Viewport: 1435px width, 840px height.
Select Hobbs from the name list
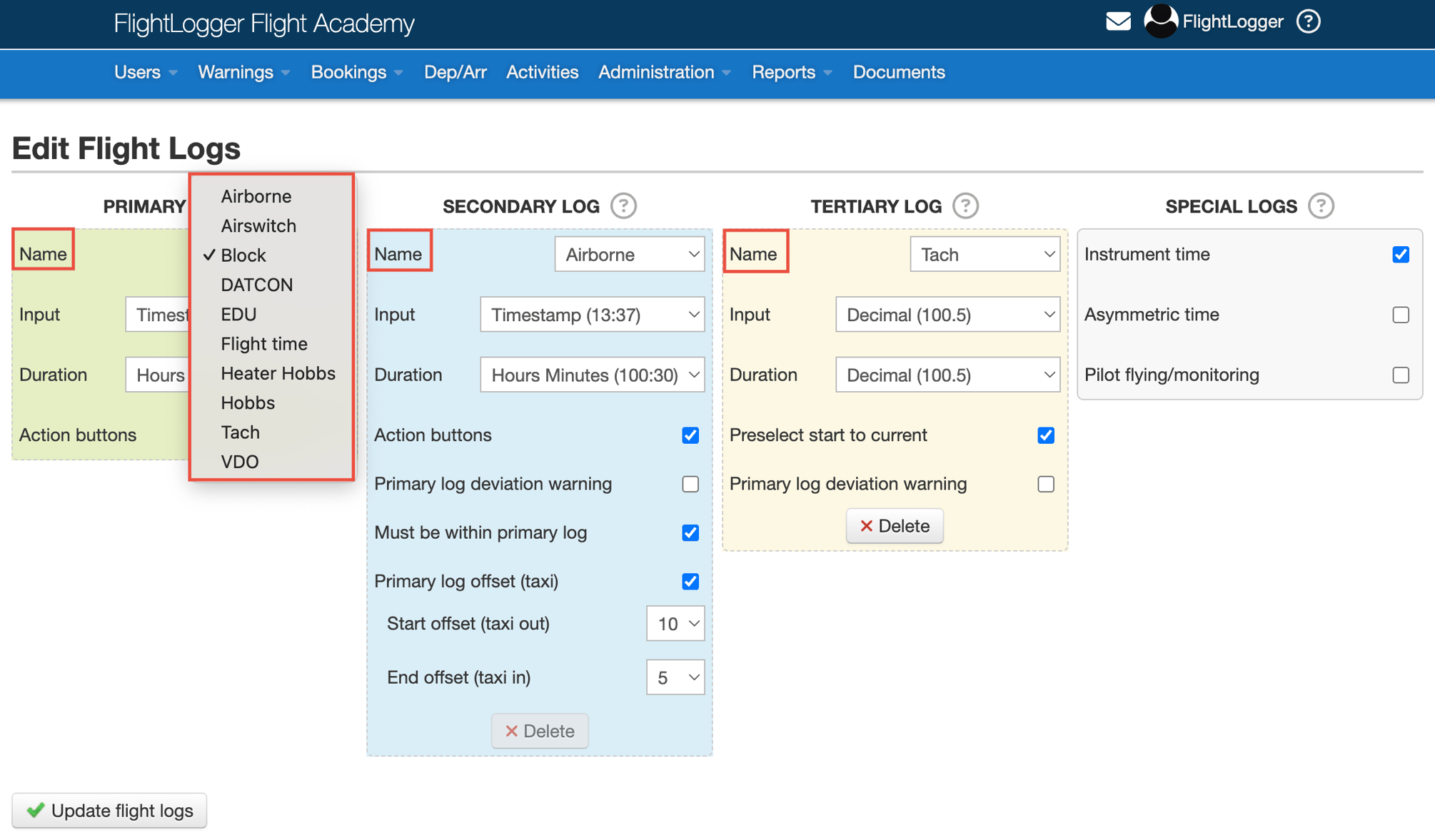click(x=247, y=403)
